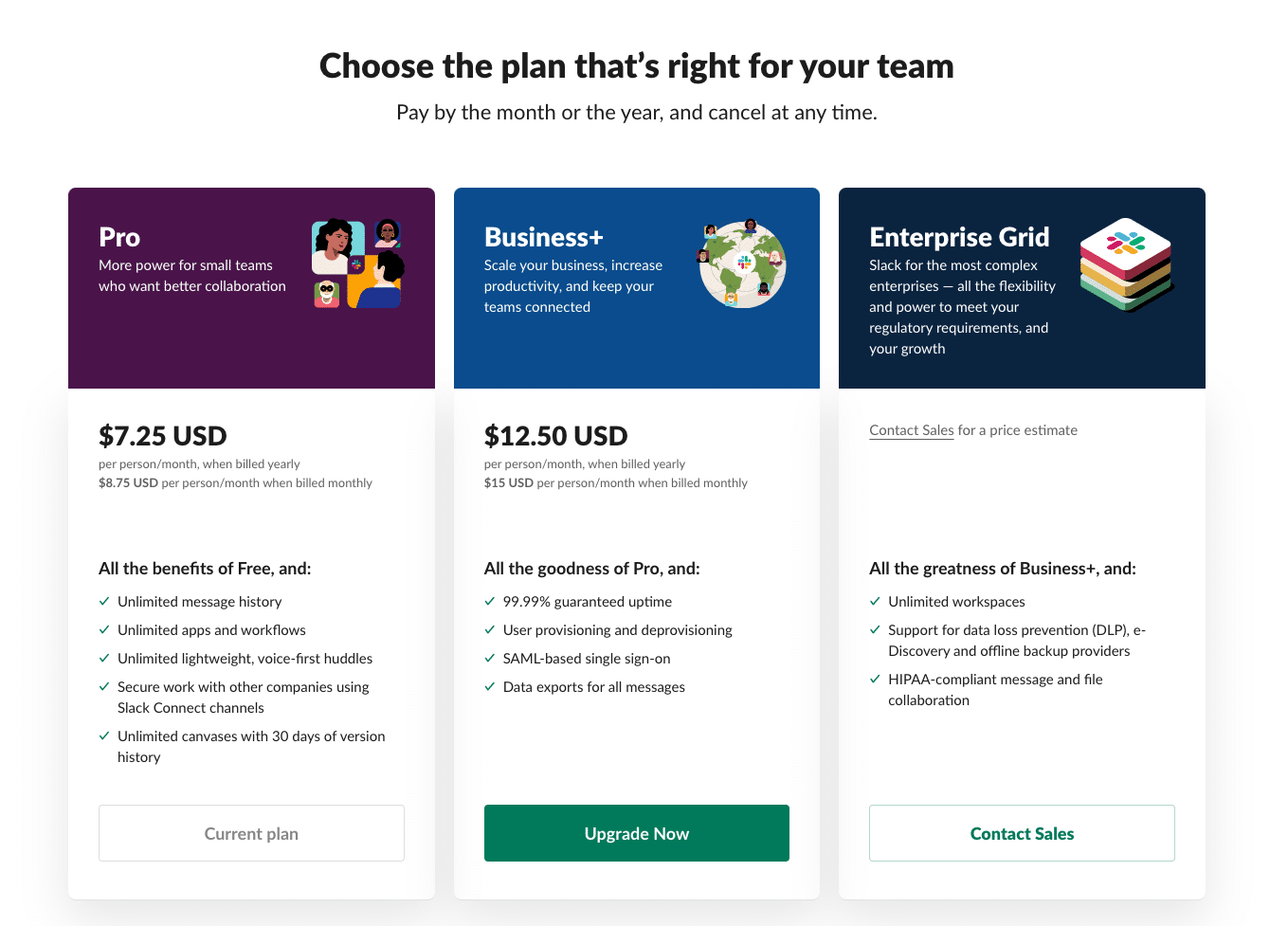
Task: Click checkmark beside Unlimited message history
Action: pyautogui.click(x=104, y=601)
